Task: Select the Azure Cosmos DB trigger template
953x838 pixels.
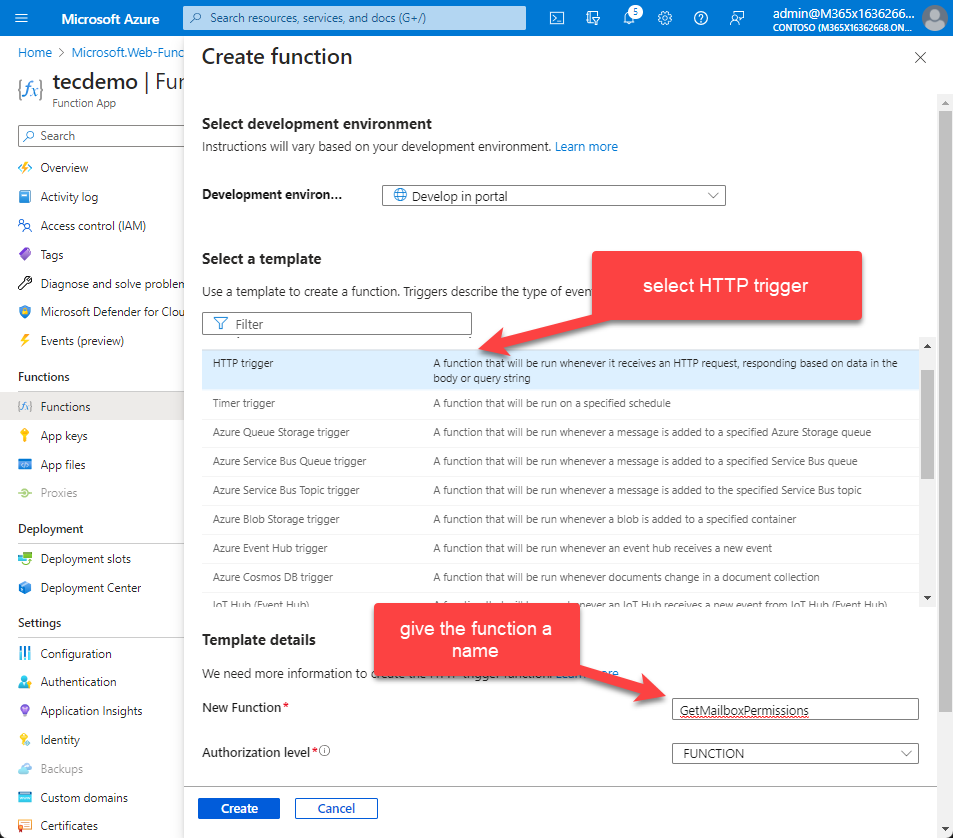Action: click(560, 577)
